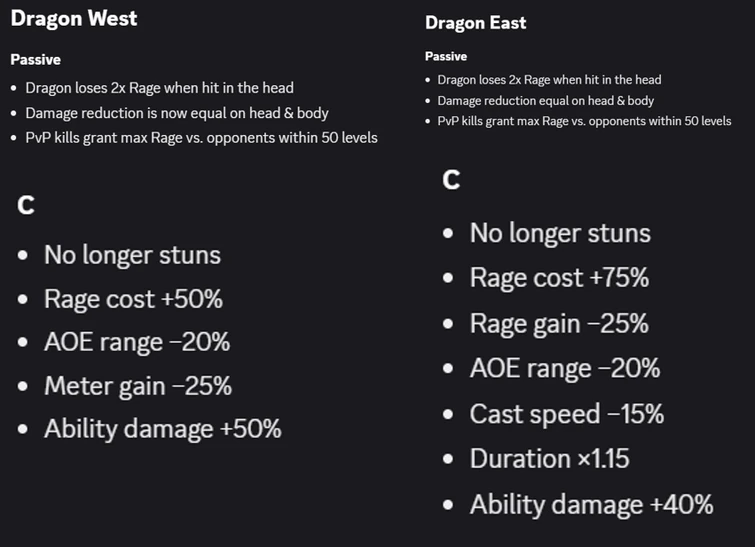This screenshot has height=547, width=755.
Task: Click Dragon West's PvP kills bullet line
Action: click(x=201, y=138)
